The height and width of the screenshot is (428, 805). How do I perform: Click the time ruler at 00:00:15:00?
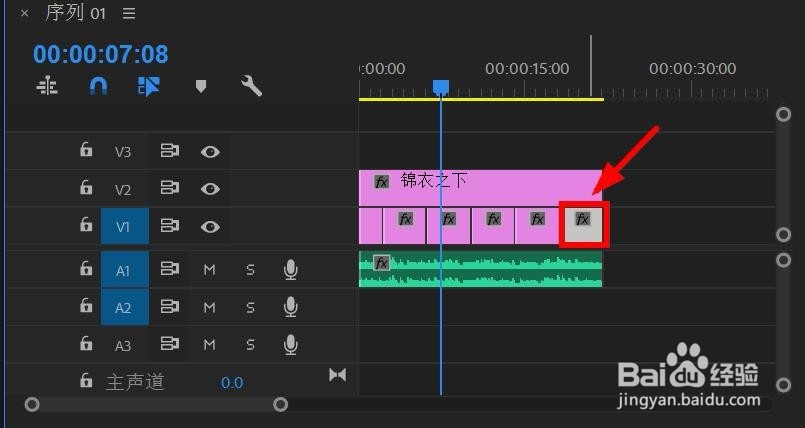(527, 68)
